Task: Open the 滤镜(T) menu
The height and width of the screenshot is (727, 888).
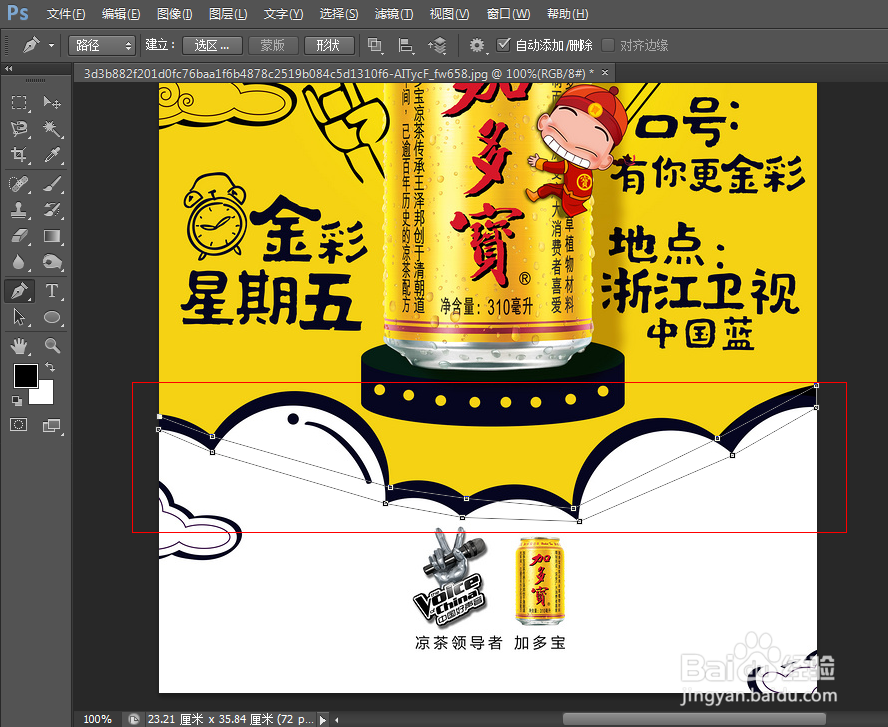Action: [394, 14]
